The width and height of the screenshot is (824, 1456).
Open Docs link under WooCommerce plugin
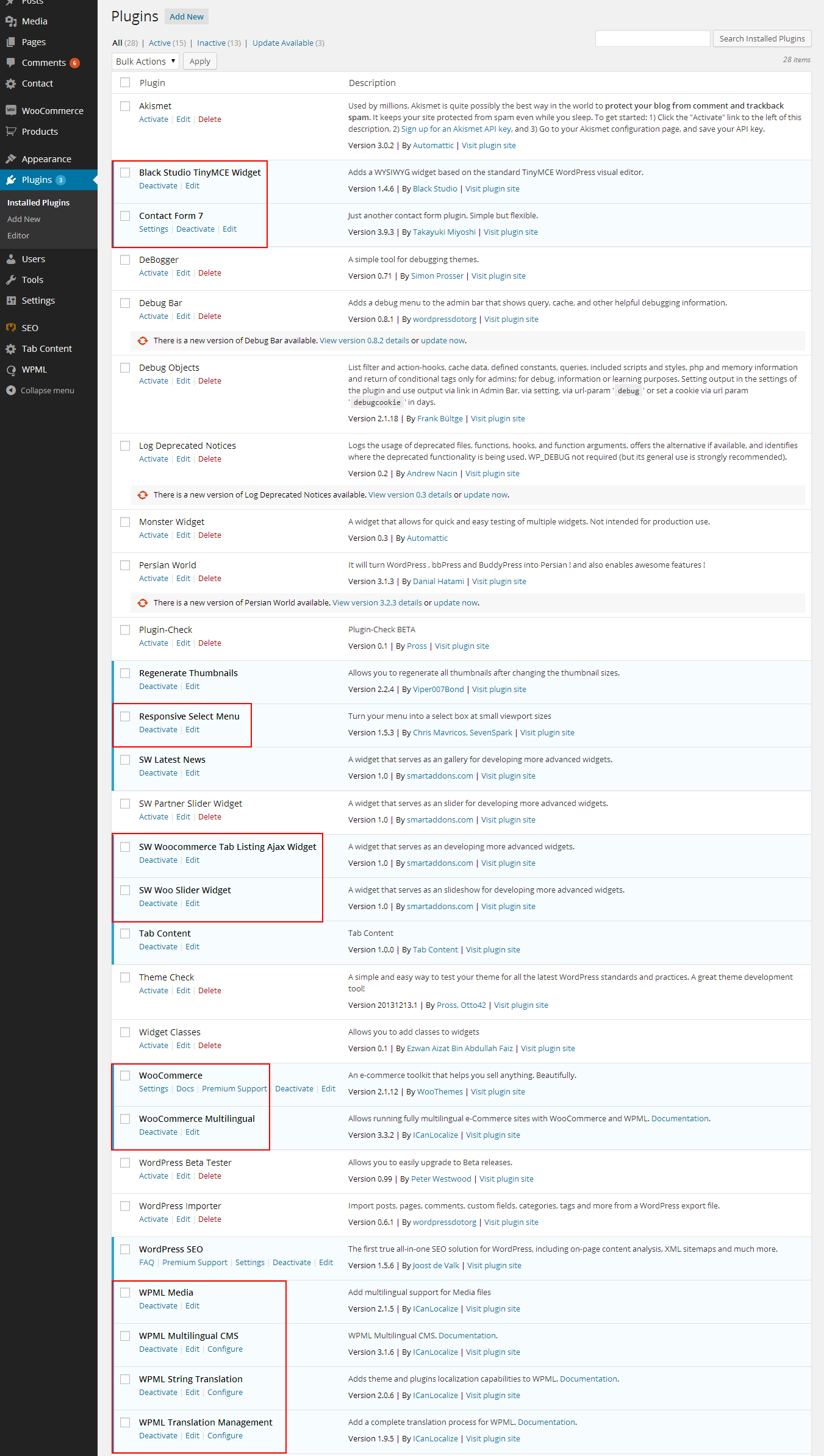[185, 1089]
